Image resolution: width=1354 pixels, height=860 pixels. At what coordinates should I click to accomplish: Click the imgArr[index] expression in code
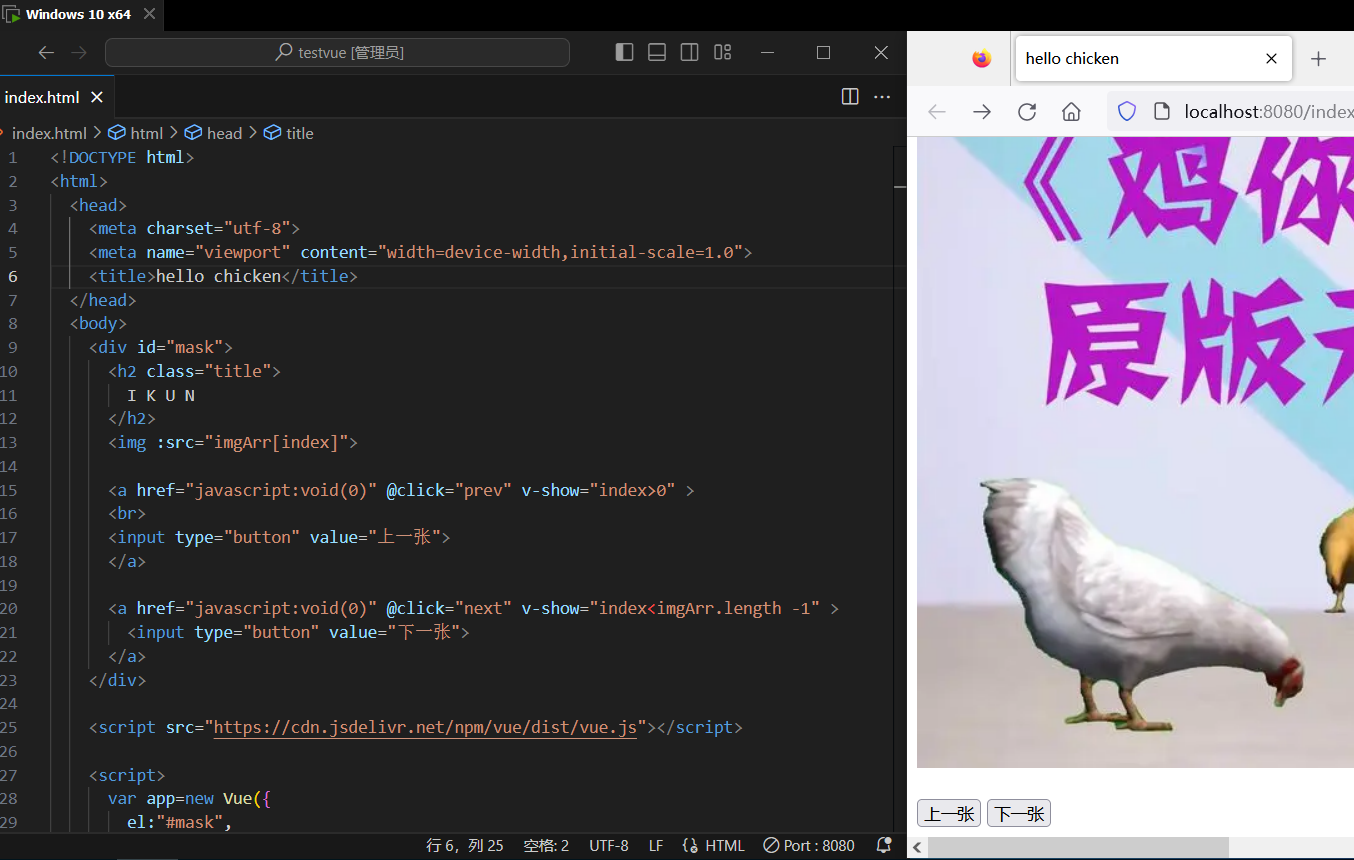click(280, 442)
